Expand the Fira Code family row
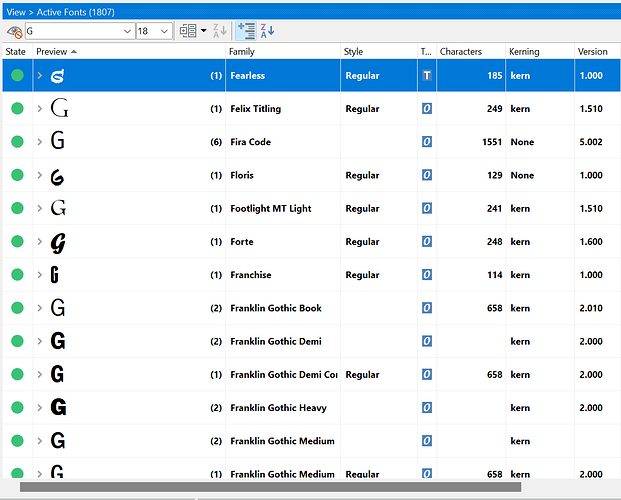 click(40, 142)
